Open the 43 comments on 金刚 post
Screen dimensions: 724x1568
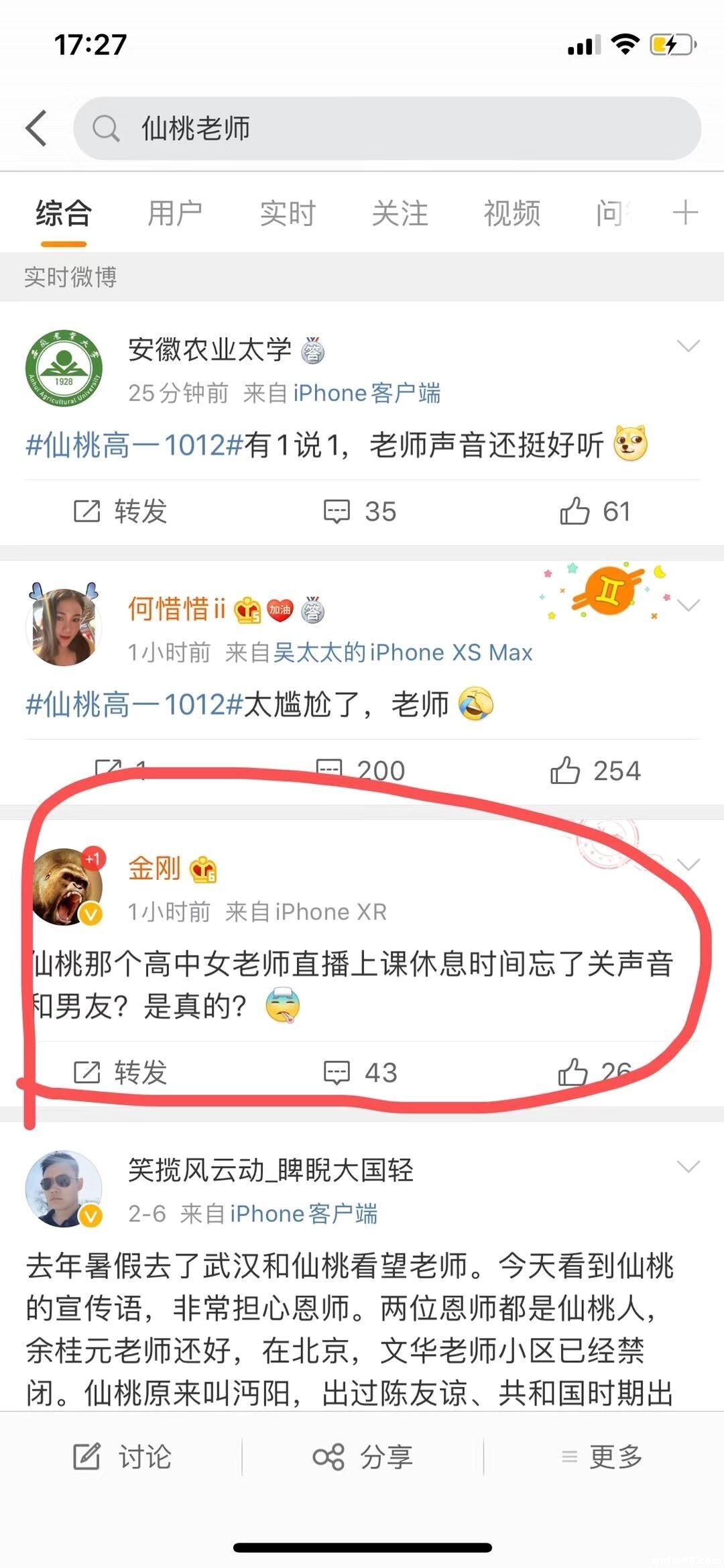click(360, 1072)
